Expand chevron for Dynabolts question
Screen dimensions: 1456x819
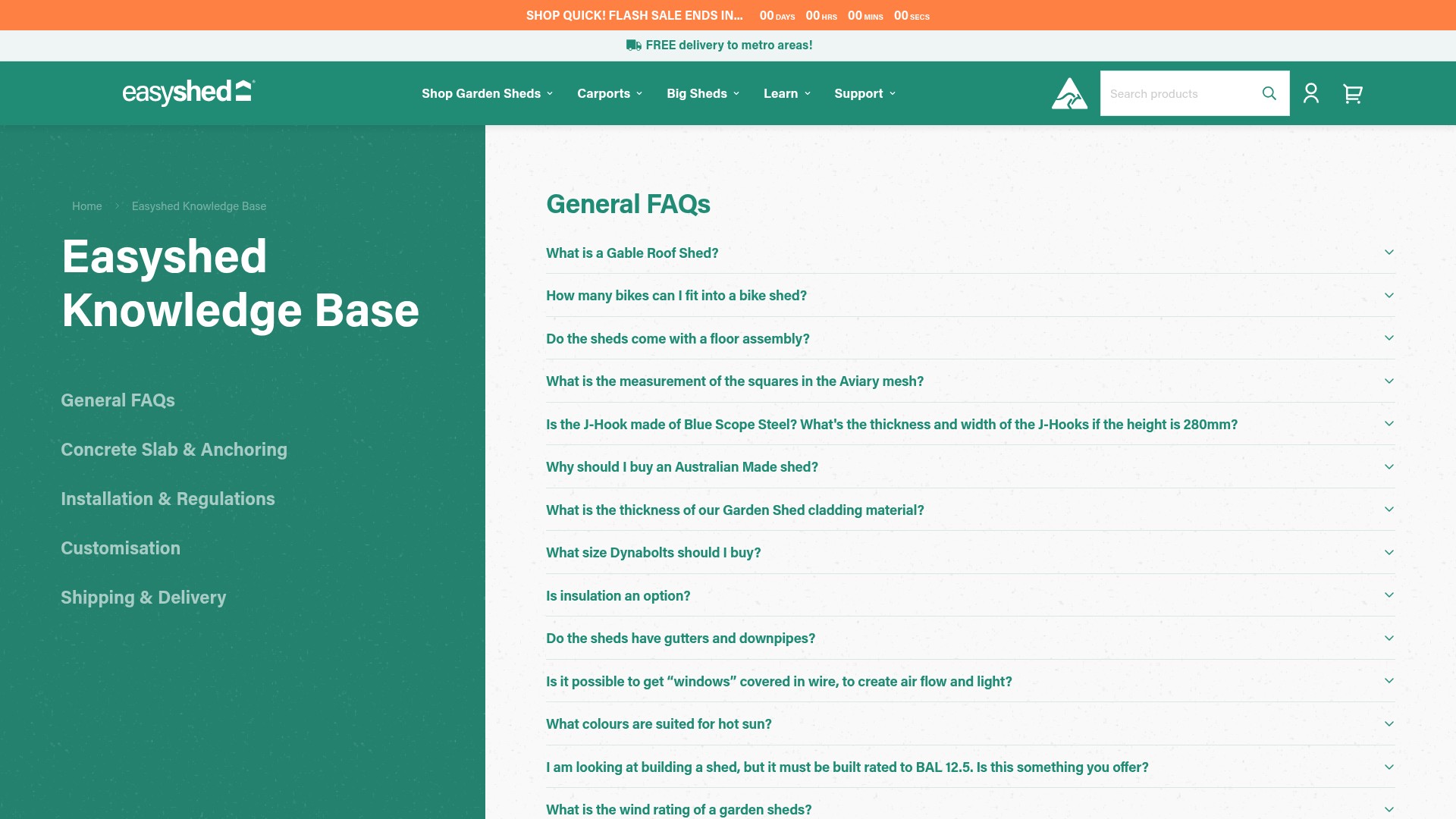pyautogui.click(x=1389, y=553)
